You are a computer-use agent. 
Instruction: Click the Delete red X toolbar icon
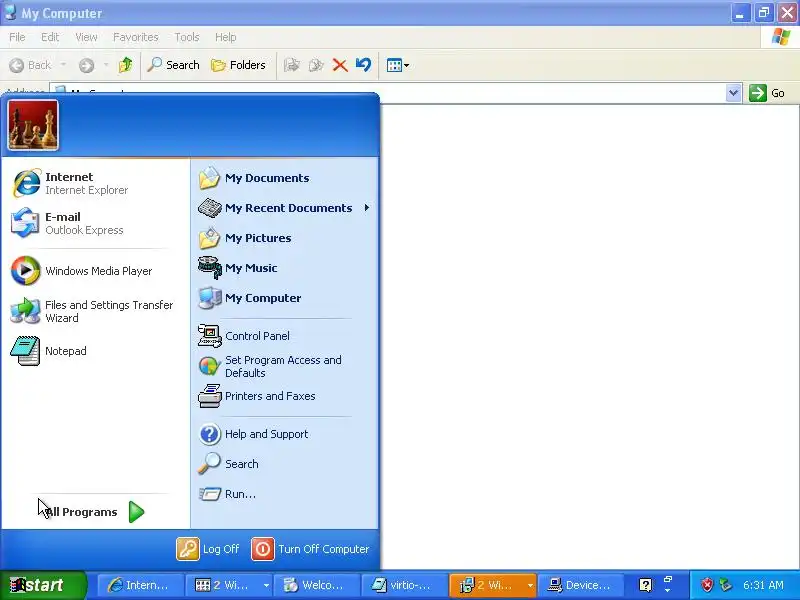click(x=340, y=65)
